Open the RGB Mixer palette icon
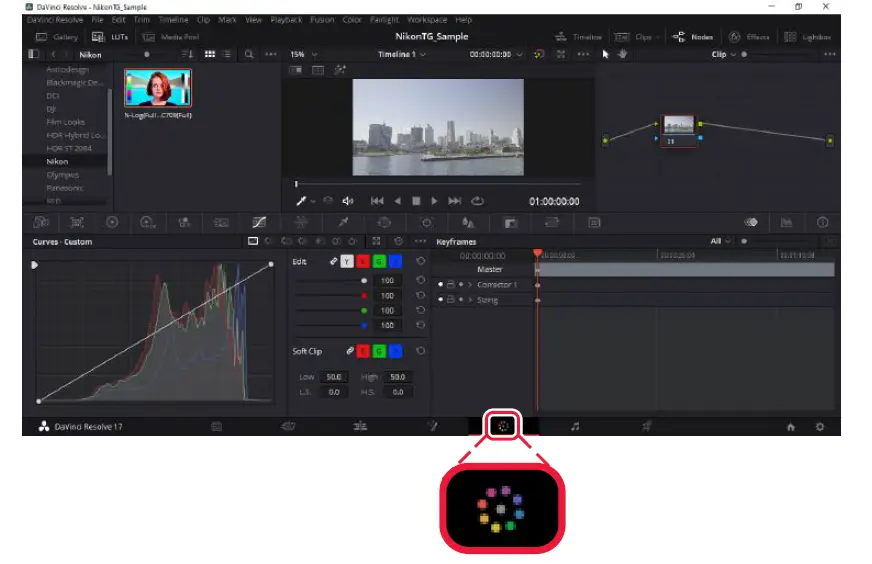This screenshot has width=872, height=564. coord(184,222)
